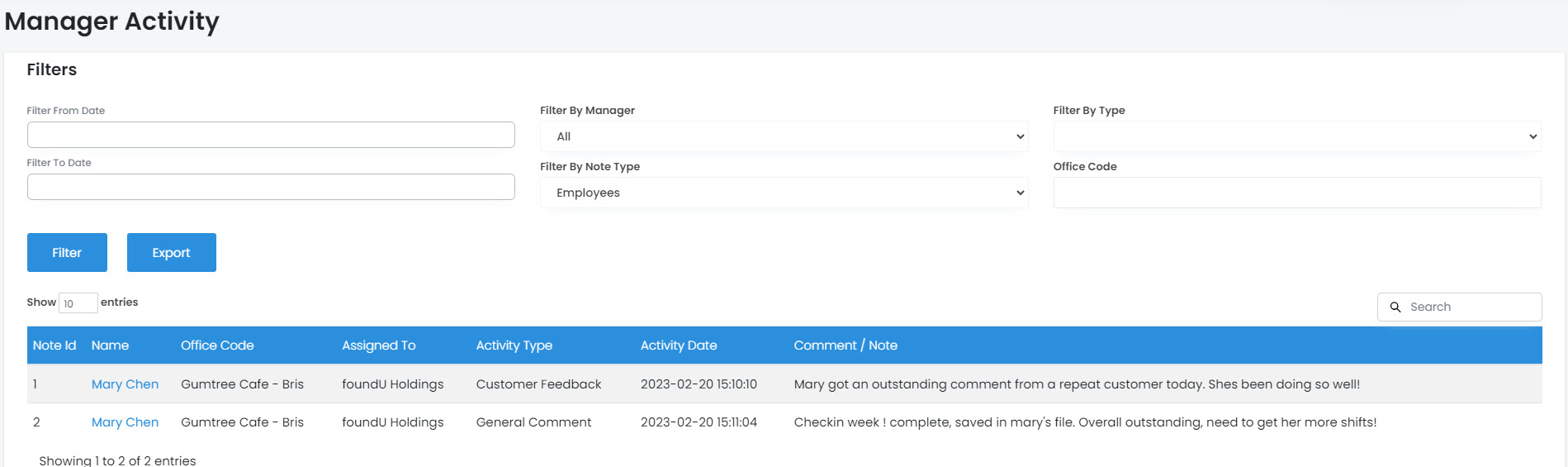Open Mary Chen link in second row
The image size is (1568, 467).
(x=125, y=422)
